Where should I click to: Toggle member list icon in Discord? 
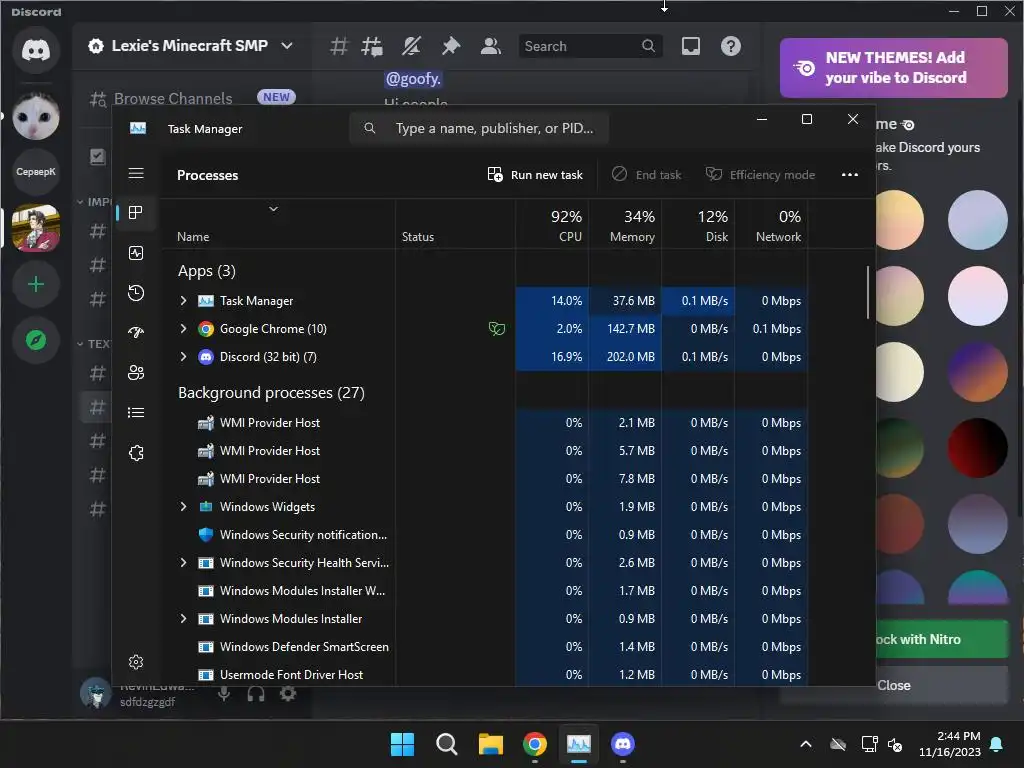490,46
